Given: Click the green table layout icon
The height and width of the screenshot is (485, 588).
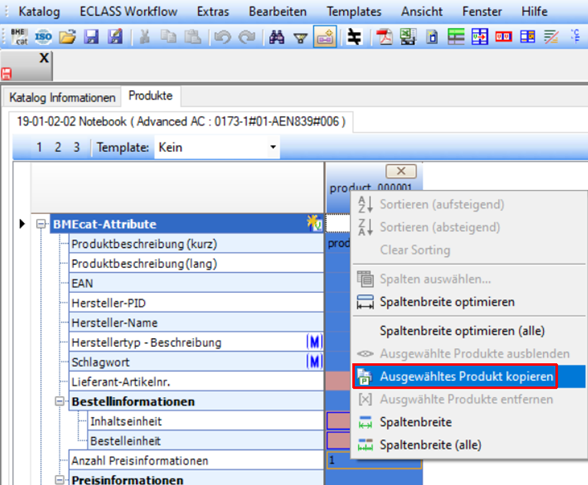Looking at the screenshot, I should (x=456, y=37).
